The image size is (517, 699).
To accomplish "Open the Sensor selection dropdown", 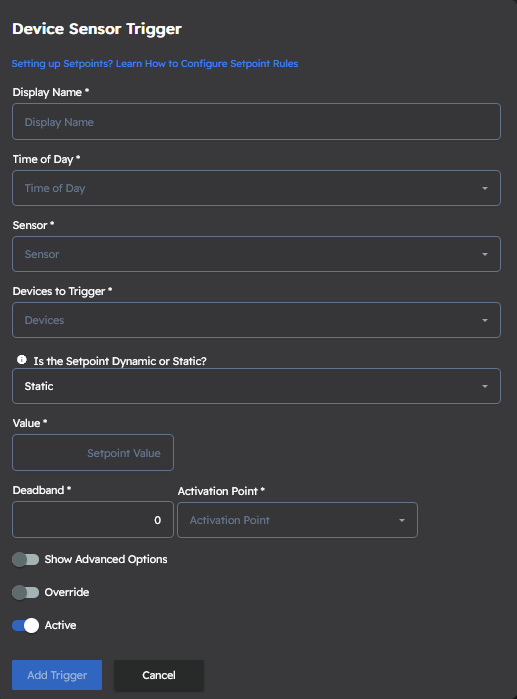I will [256, 254].
